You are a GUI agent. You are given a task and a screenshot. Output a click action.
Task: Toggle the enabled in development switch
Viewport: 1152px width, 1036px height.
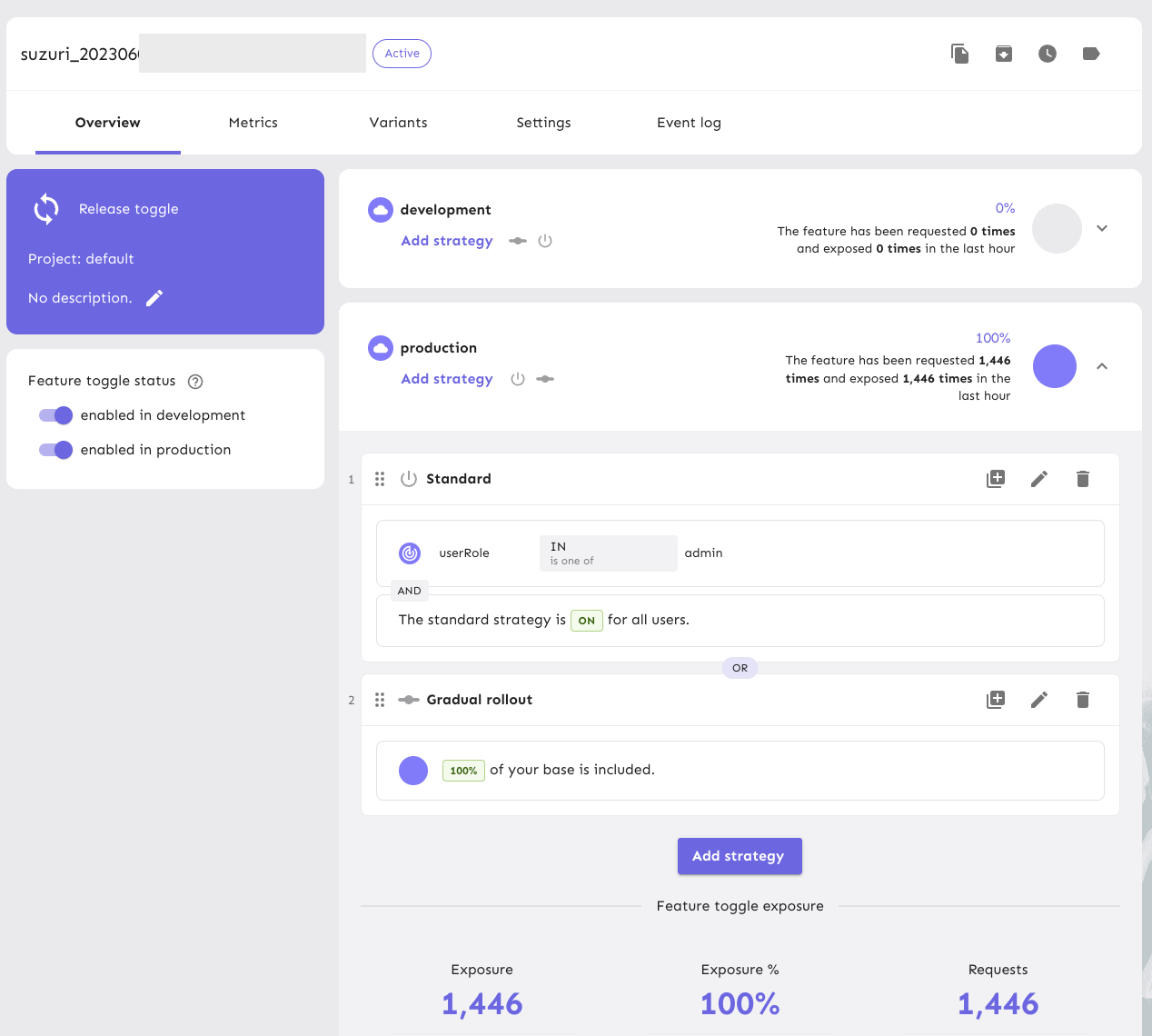click(55, 415)
